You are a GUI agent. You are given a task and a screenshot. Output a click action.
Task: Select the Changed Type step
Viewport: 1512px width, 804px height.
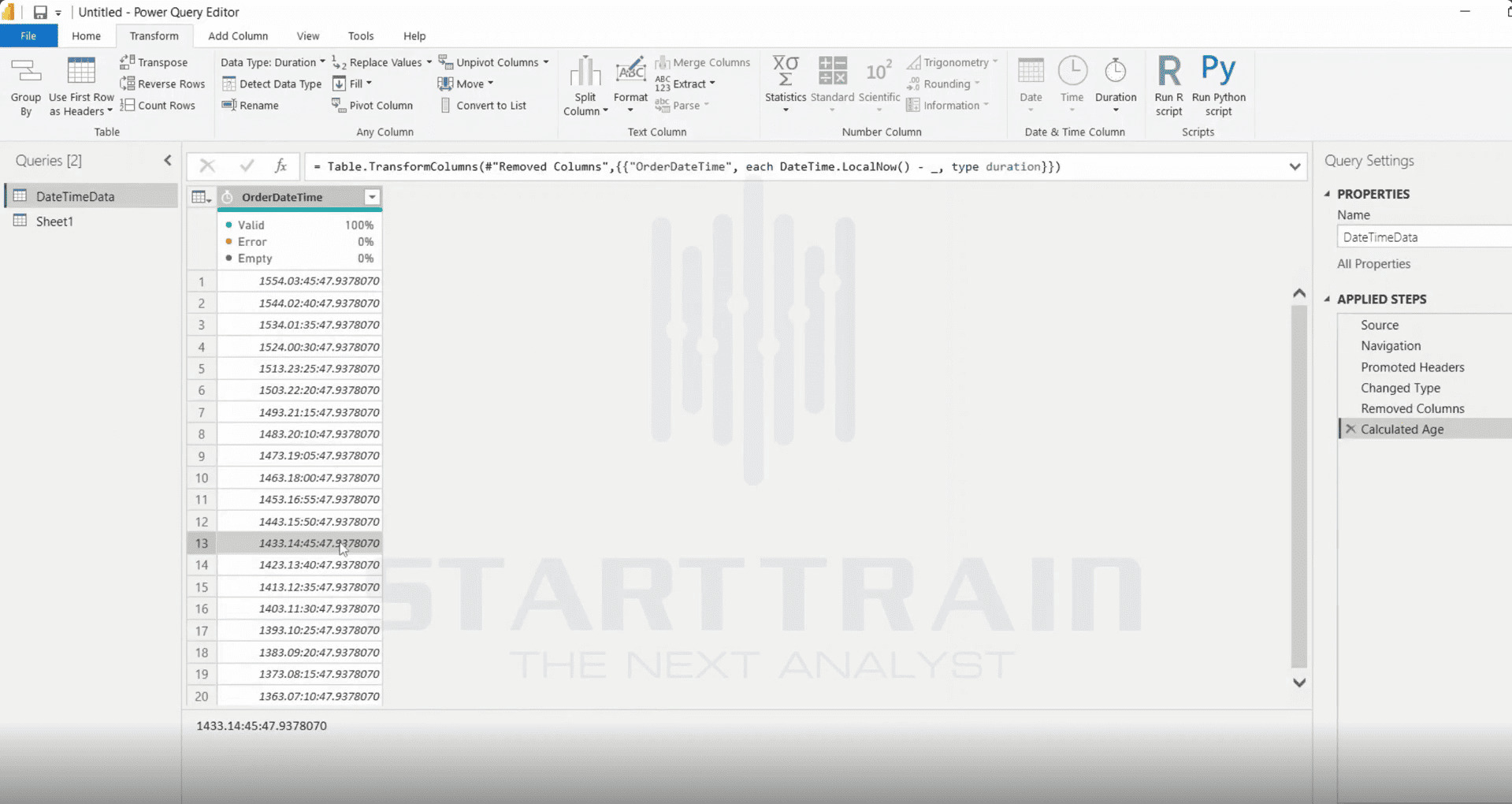point(1400,388)
